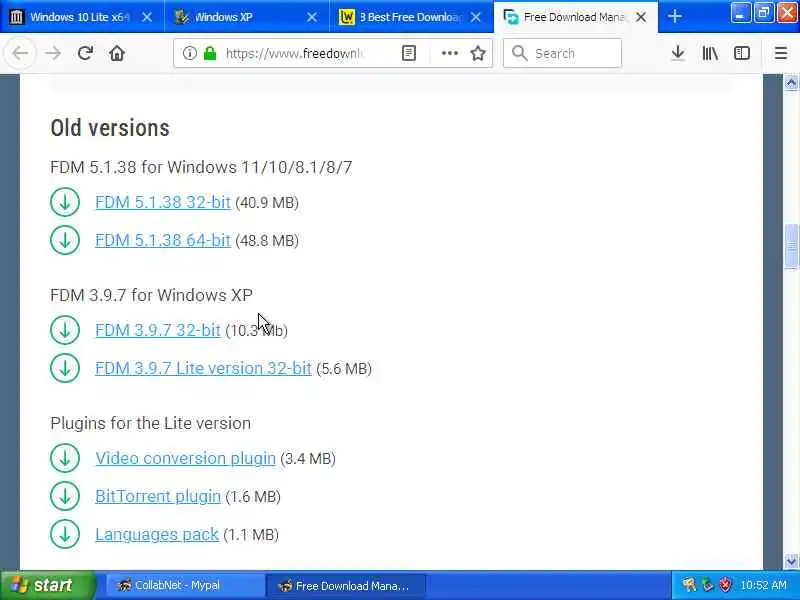Switch to the Windows 10 Lite x64 tab
Screen dimensions: 800x600
coord(82,17)
